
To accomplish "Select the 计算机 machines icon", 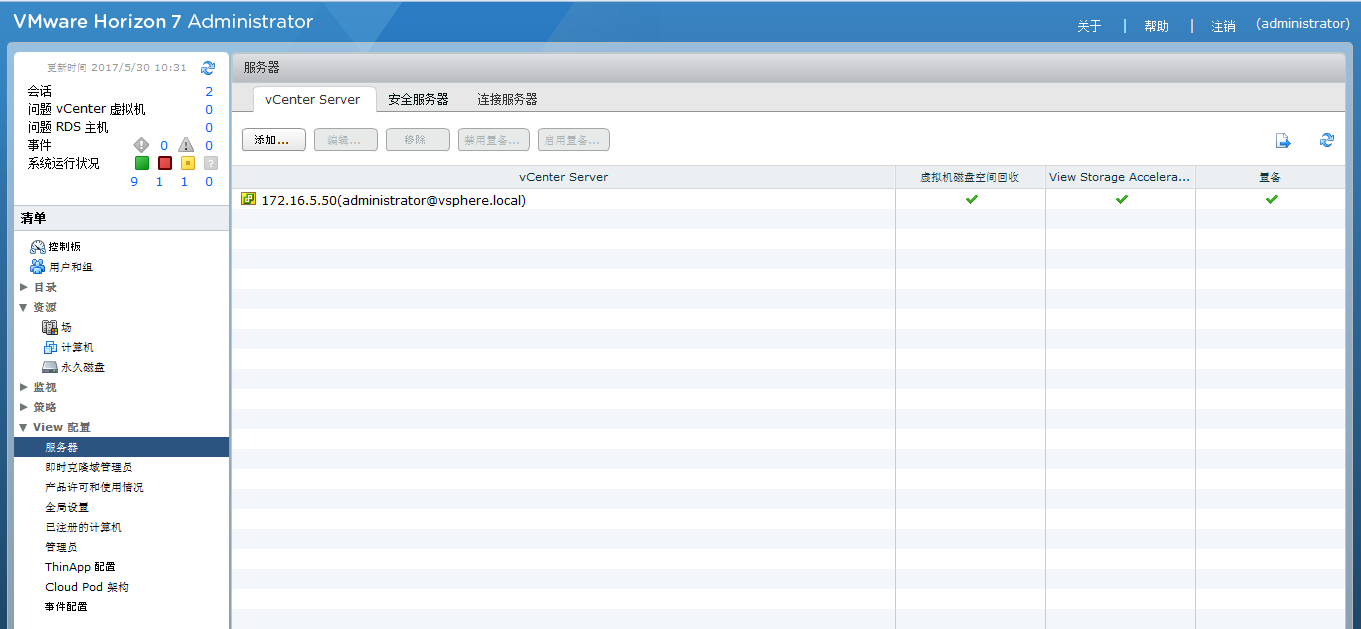I will 50,347.
